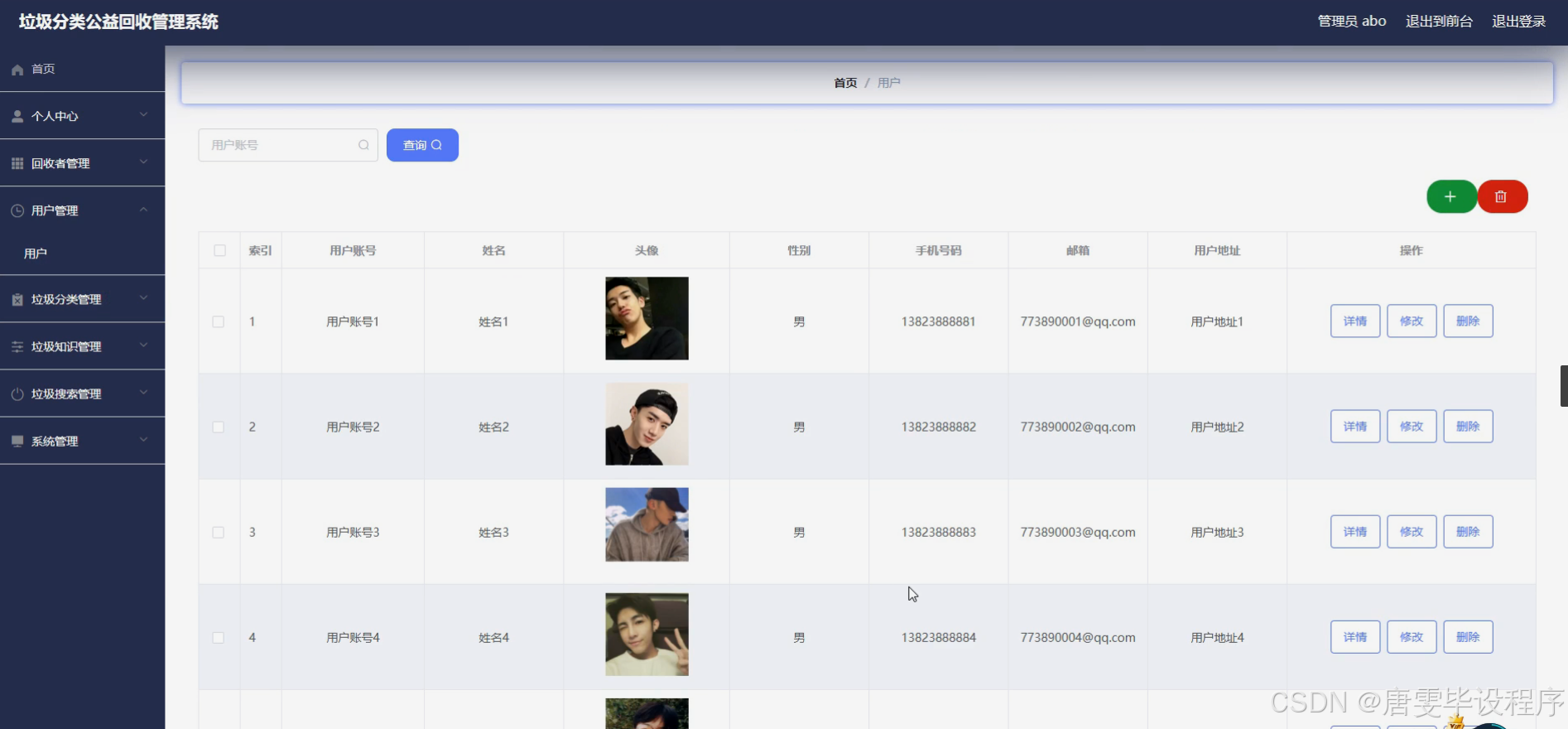Image resolution: width=1568 pixels, height=729 pixels.
Task: Click 管理员 abo in the top bar
Action: [x=1352, y=22]
